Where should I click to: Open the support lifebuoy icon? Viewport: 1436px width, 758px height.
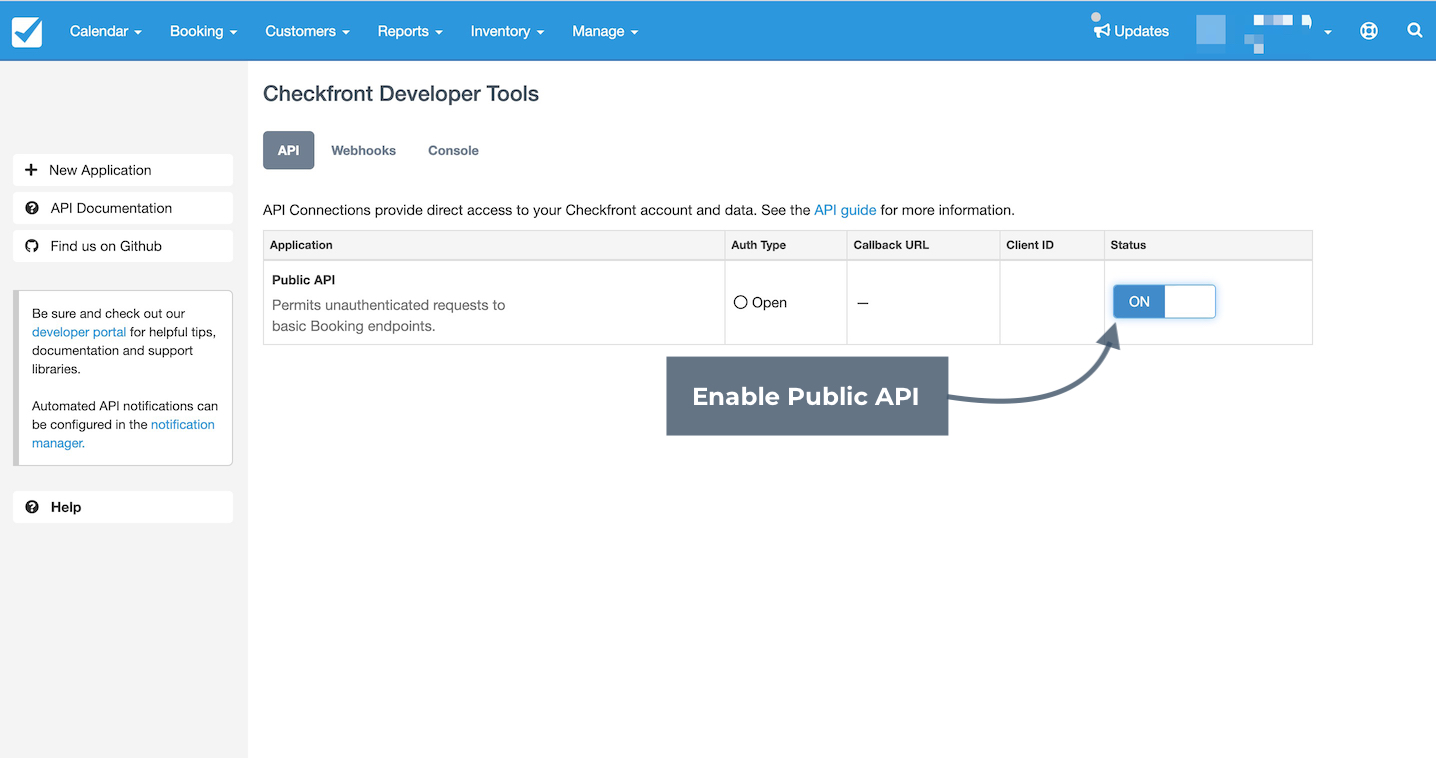click(x=1369, y=31)
